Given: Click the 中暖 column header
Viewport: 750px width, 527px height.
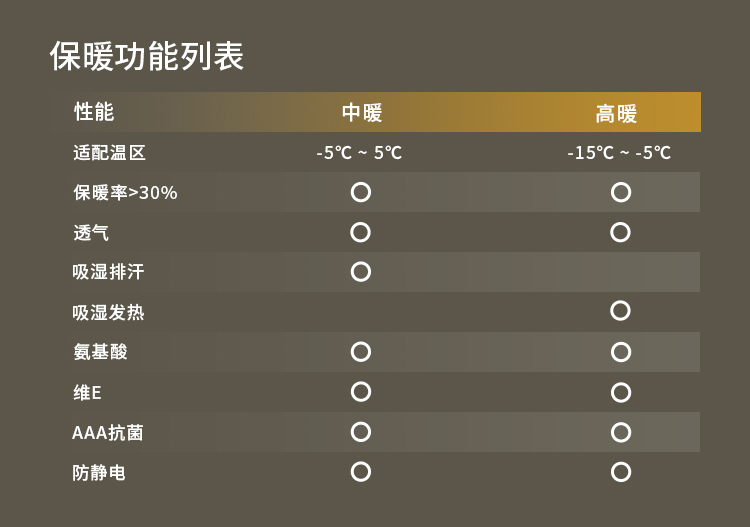Looking at the screenshot, I should 362,113.
